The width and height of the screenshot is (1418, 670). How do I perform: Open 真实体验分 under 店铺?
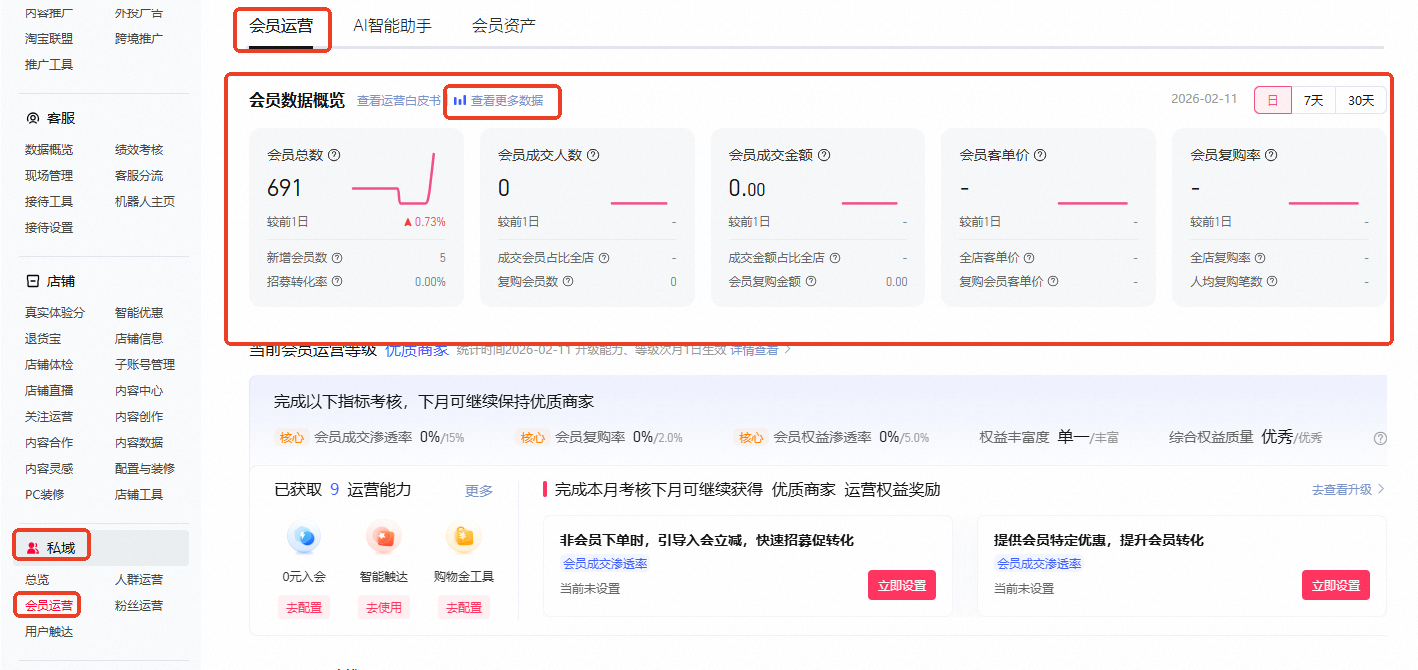point(55,313)
